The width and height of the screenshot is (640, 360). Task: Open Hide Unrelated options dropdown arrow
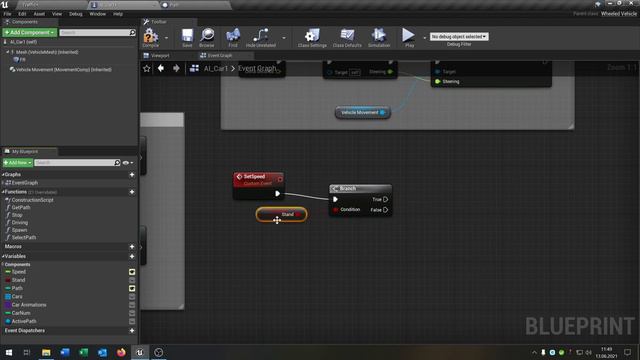click(284, 38)
